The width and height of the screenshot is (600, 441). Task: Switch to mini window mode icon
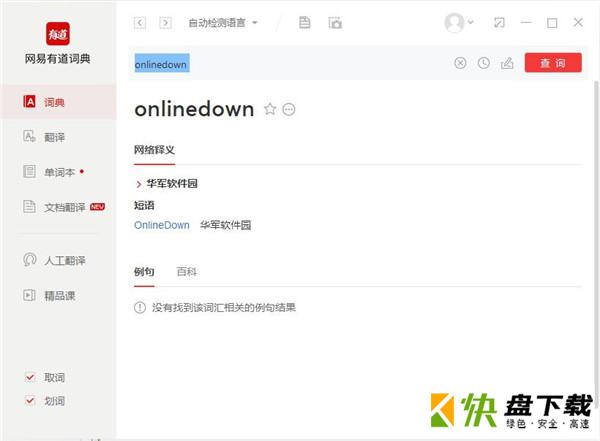pyautogui.click(x=499, y=23)
